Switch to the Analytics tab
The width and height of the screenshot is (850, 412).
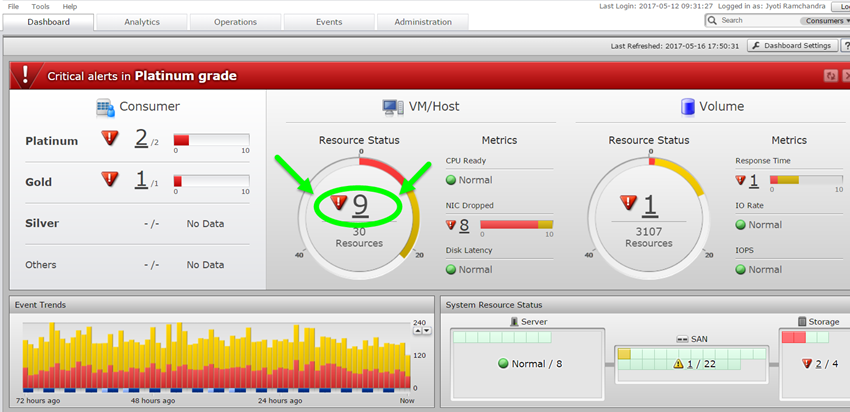(142, 22)
